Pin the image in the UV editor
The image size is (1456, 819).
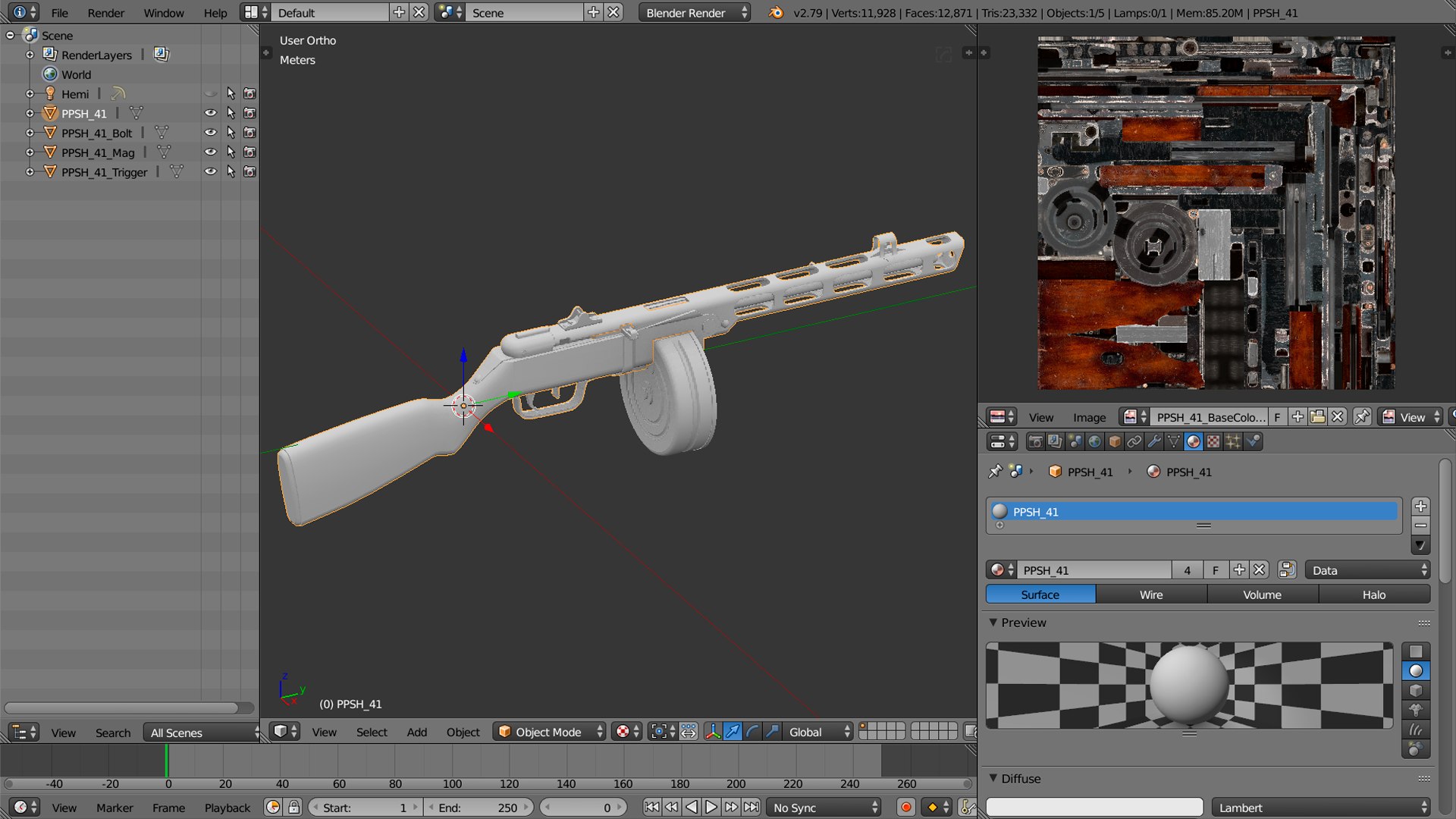click(1362, 417)
